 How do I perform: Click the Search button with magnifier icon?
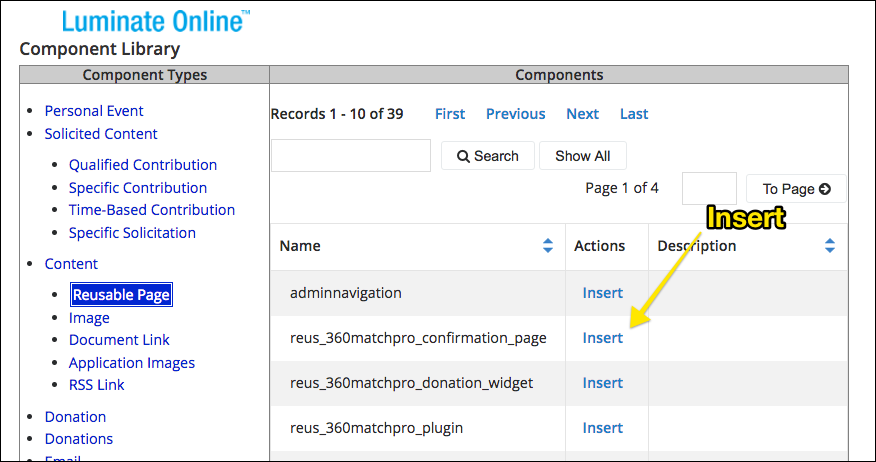coord(487,156)
